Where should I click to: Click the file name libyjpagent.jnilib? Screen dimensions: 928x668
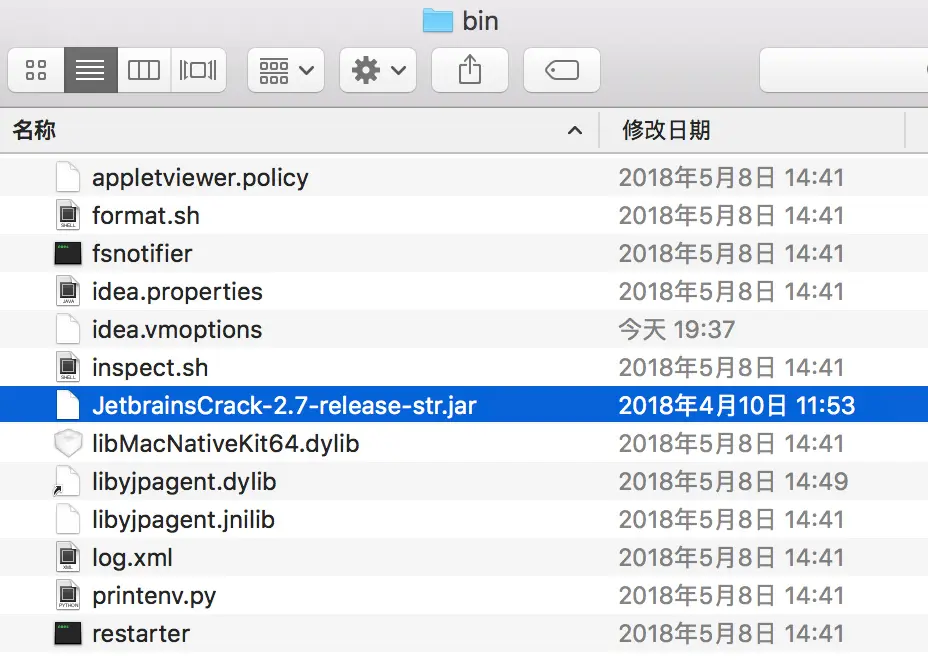[x=183, y=519]
